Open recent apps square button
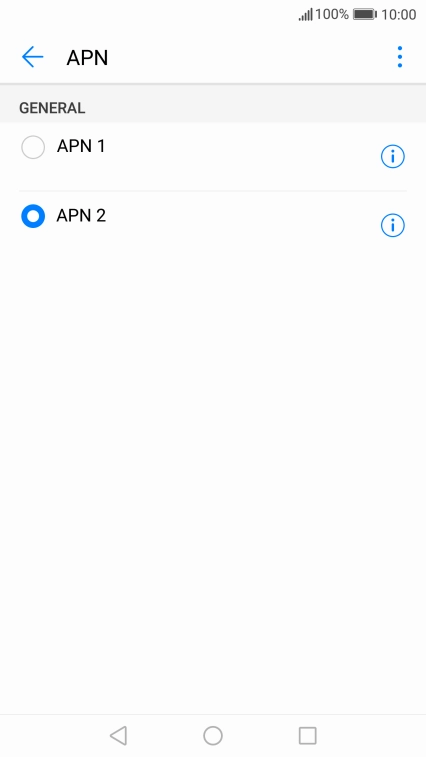 point(308,736)
